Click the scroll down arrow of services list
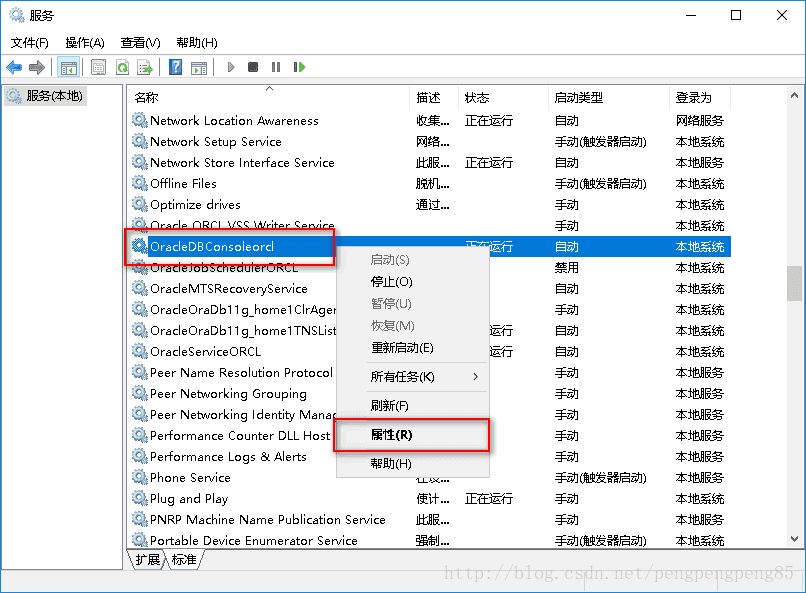 [794, 539]
